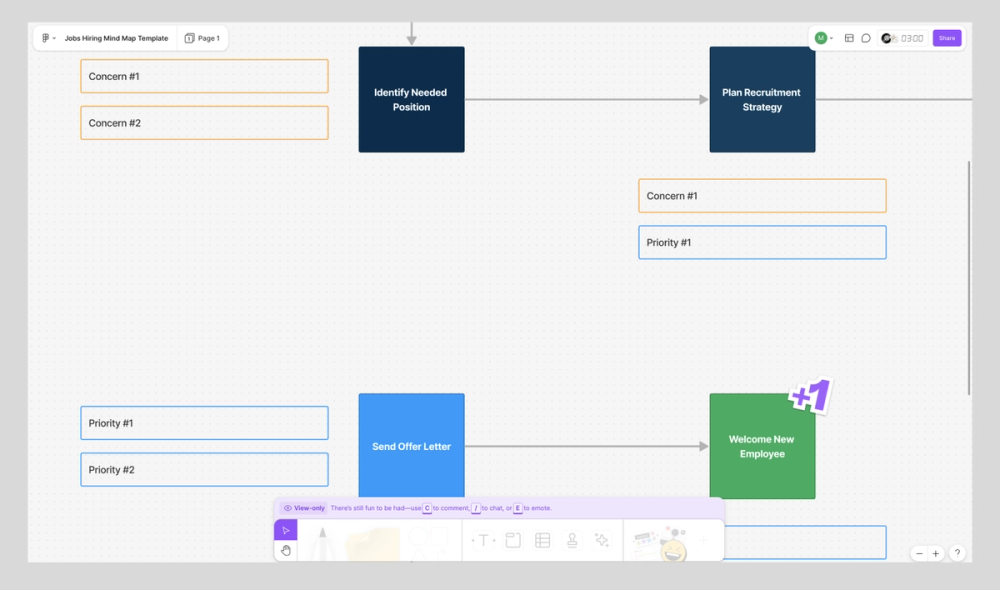
Task: Create a new Section
Action: [512, 540]
